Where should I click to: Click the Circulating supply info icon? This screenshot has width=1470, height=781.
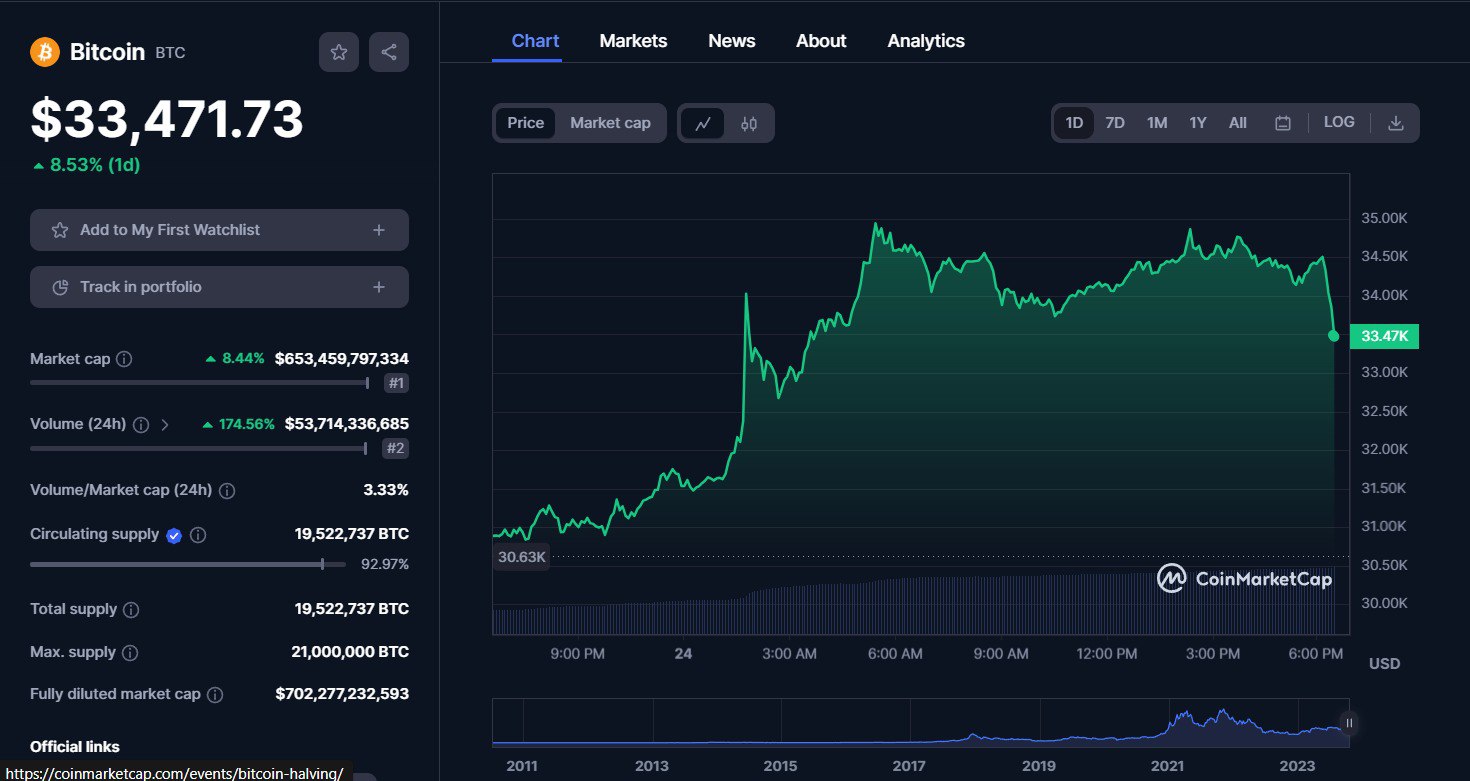tap(198, 535)
